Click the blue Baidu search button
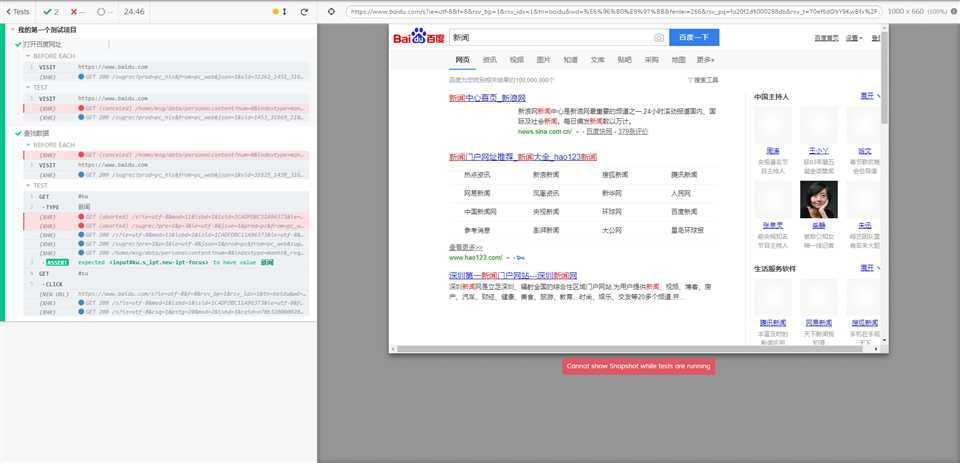Viewport: 960px width, 463px height. coord(694,37)
